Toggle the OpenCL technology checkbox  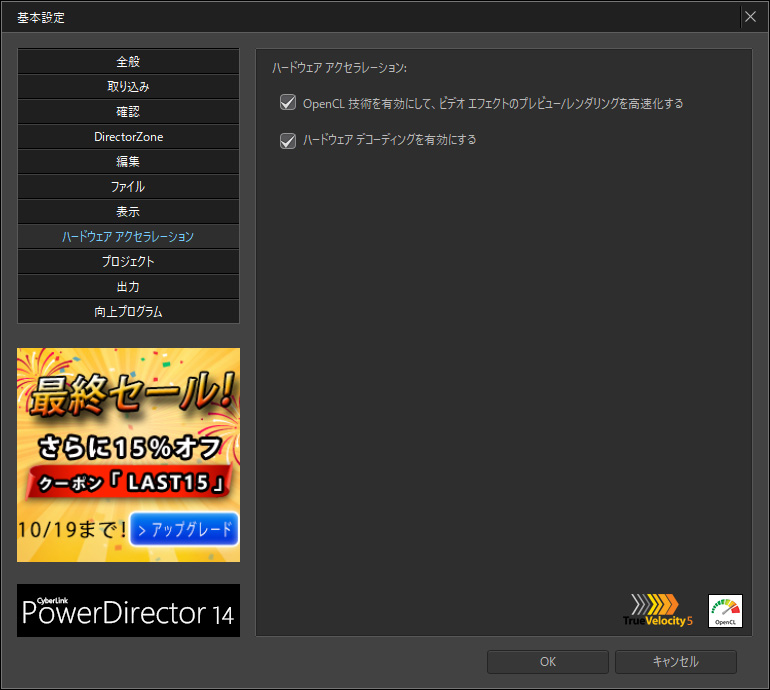click(x=288, y=103)
